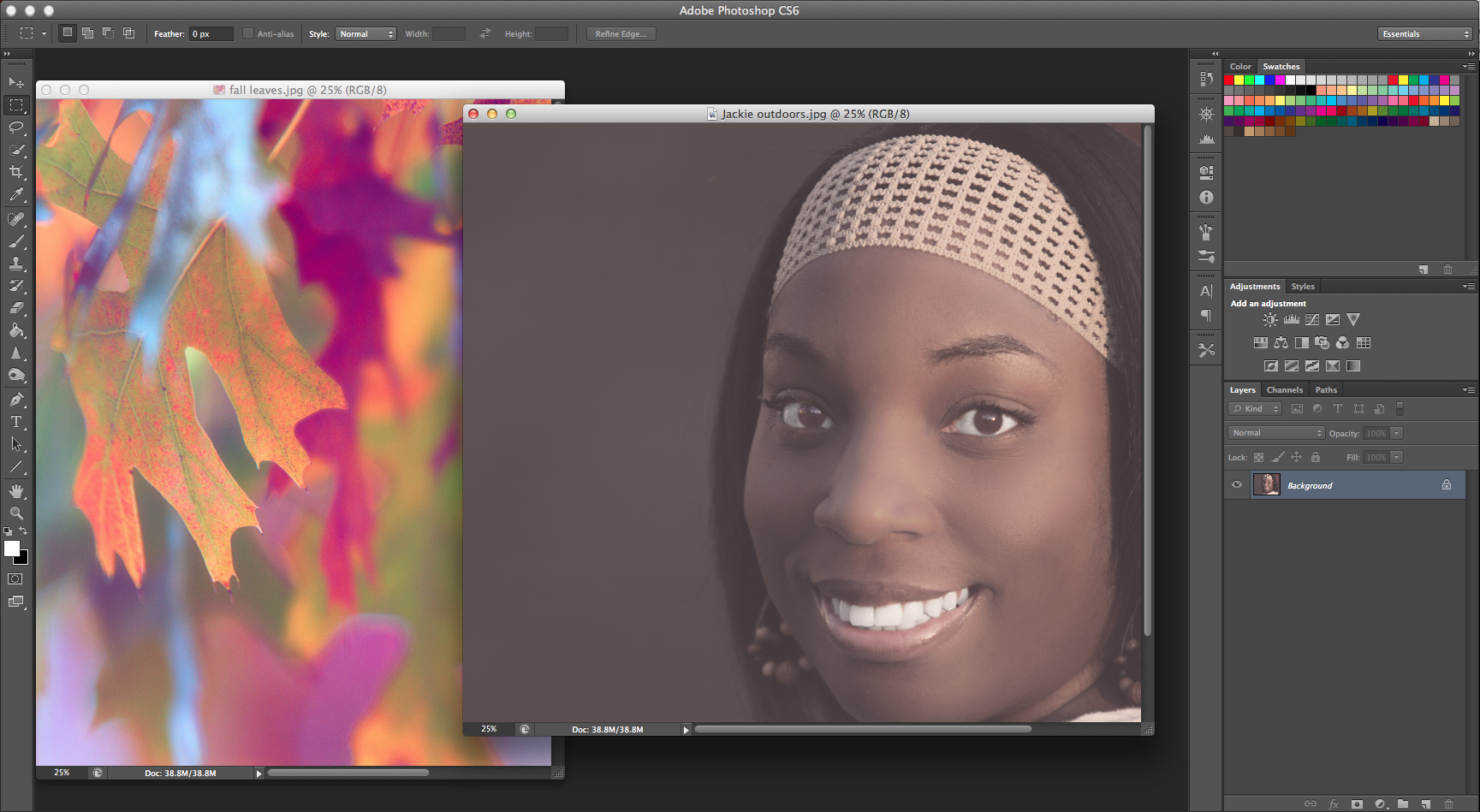This screenshot has height=812, width=1480.
Task: Add a Black & White adjustment
Action: (1302, 342)
